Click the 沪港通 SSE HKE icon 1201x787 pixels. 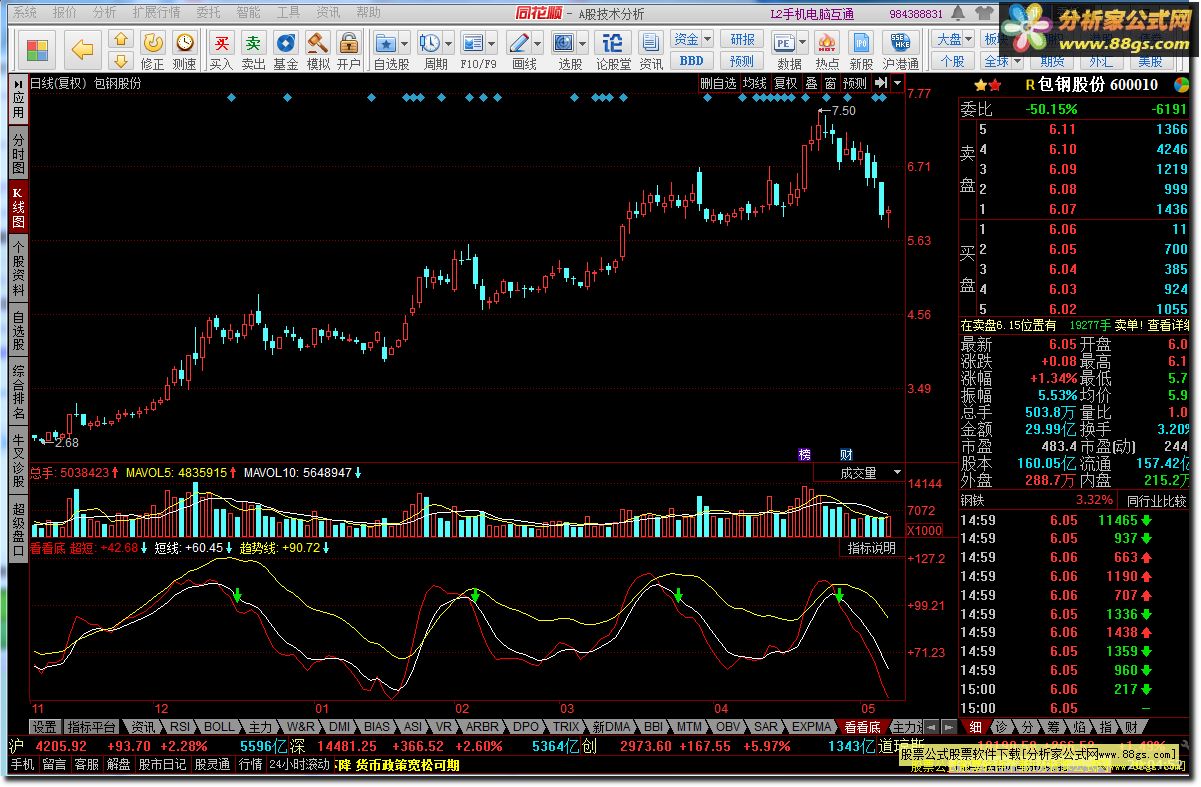pos(901,42)
